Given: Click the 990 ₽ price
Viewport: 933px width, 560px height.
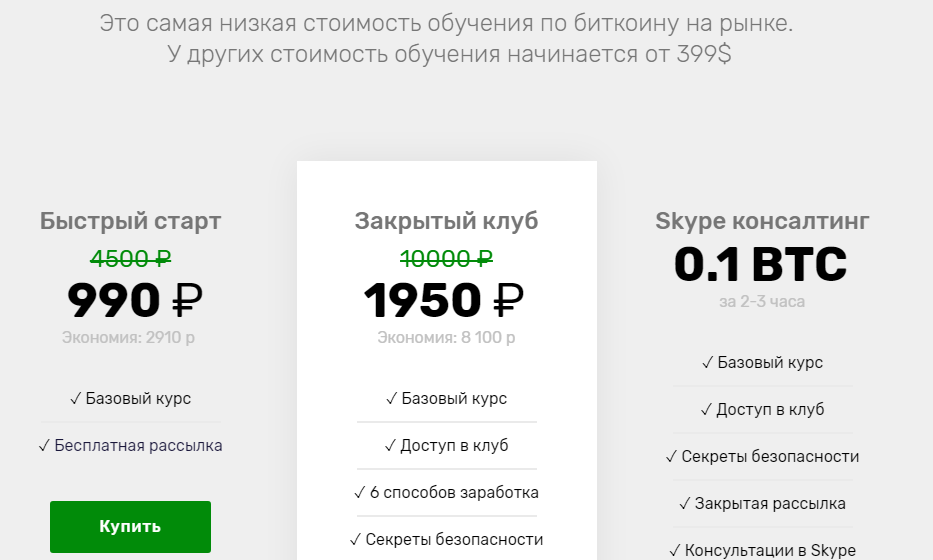Looking at the screenshot, I should click(135, 298).
